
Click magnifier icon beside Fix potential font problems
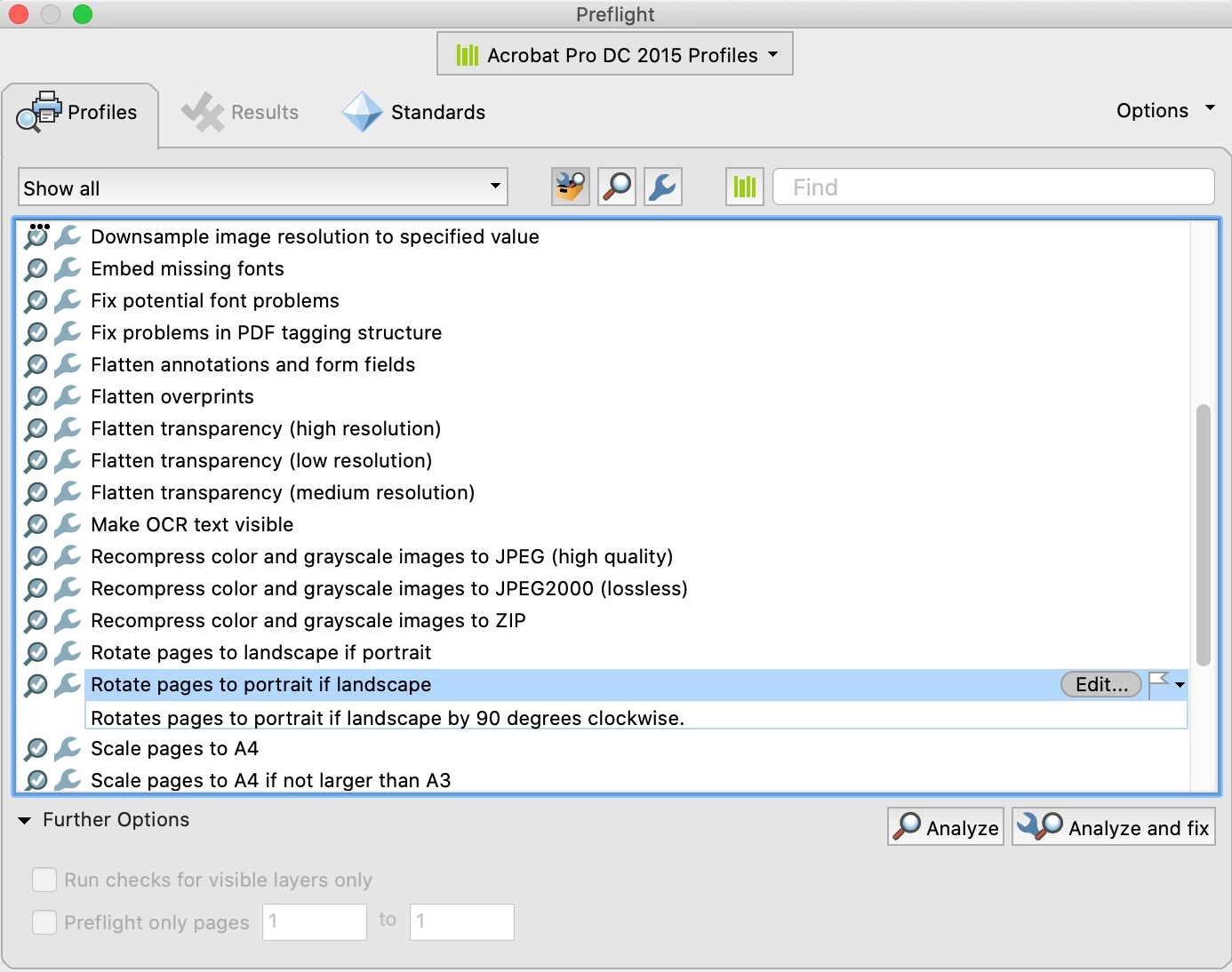pyautogui.click(x=36, y=301)
